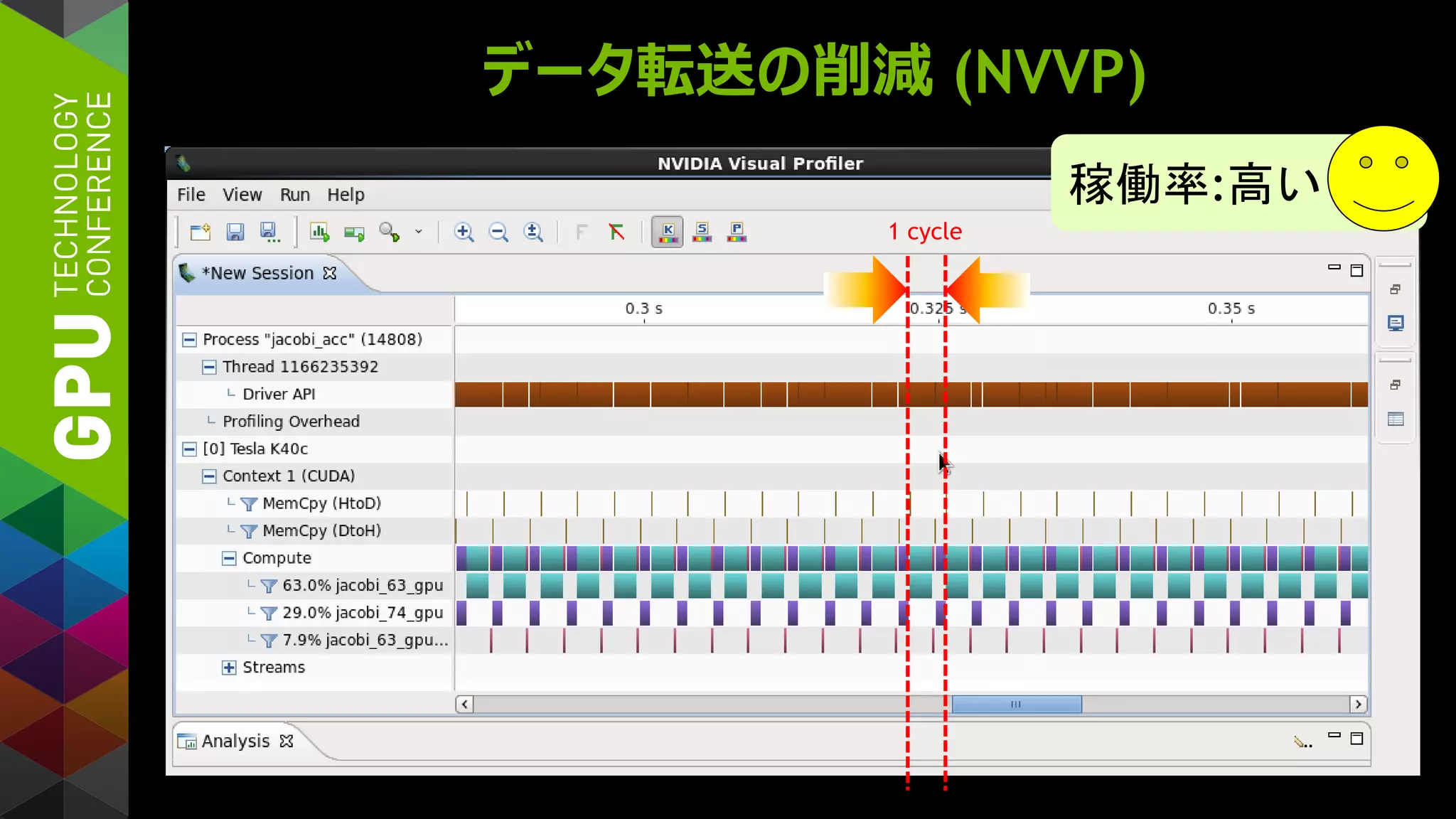The image size is (1456, 819).
Task: Collapse the Compute tree node
Action: coord(229,559)
